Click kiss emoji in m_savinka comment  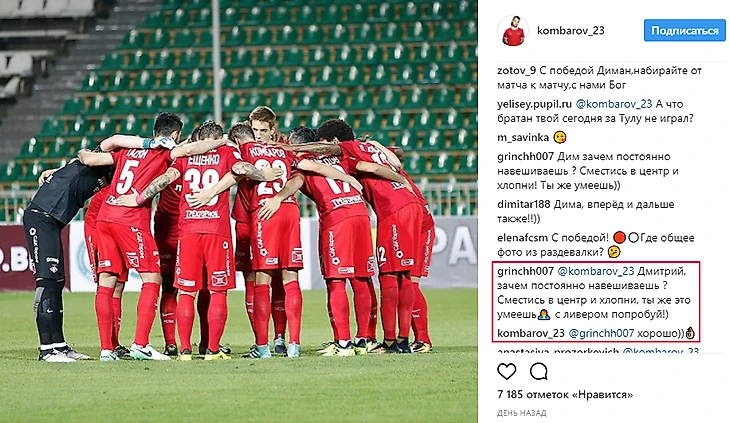coord(560,137)
